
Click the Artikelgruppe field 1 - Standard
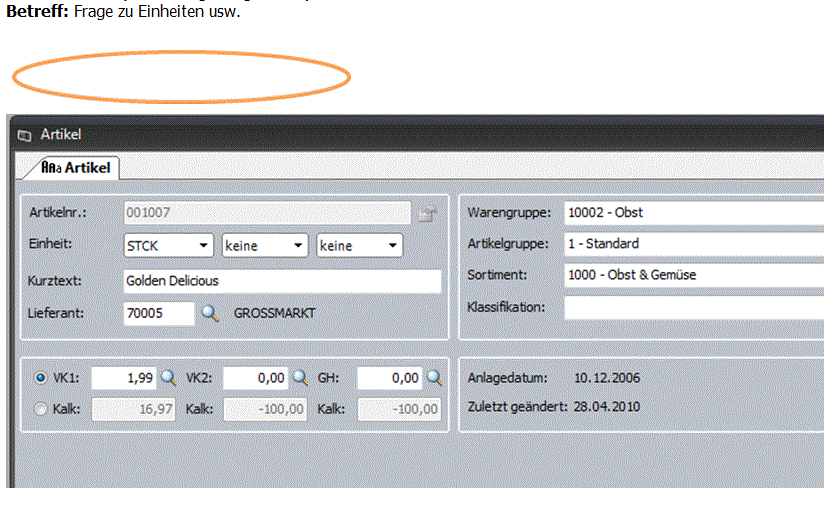692,243
